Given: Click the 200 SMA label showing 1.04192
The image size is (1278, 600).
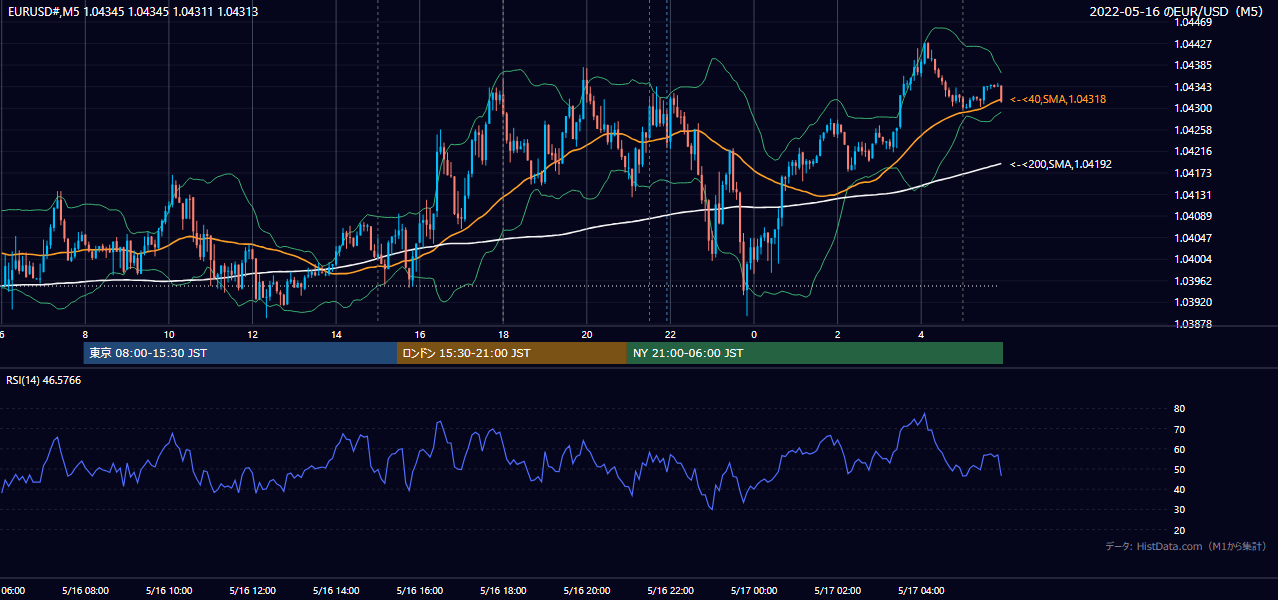Looking at the screenshot, I should (x=1061, y=164).
